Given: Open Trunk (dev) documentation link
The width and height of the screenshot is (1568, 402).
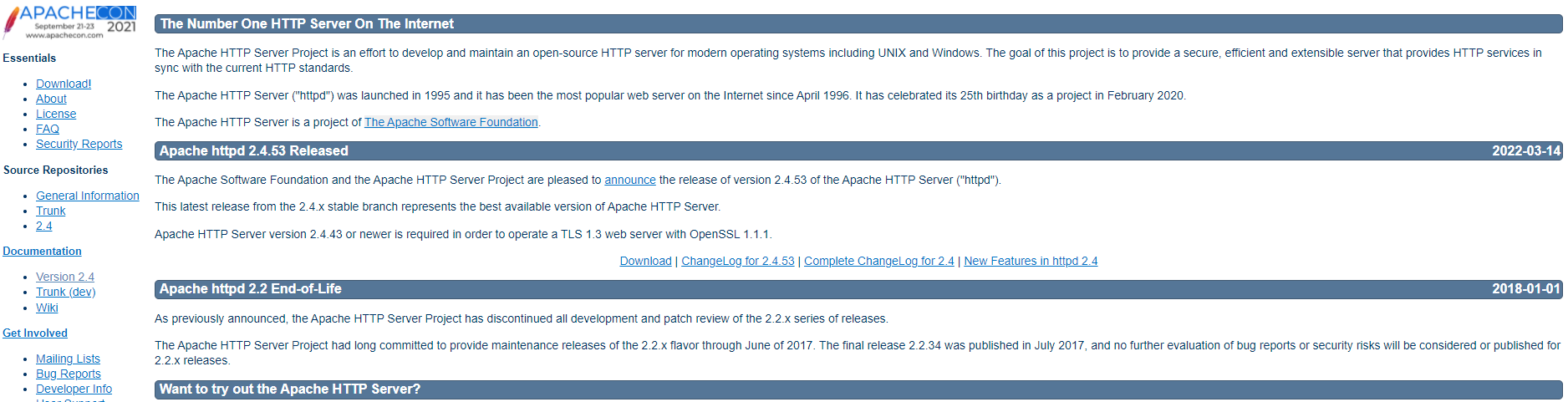Looking at the screenshot, I should click(65, 292).
